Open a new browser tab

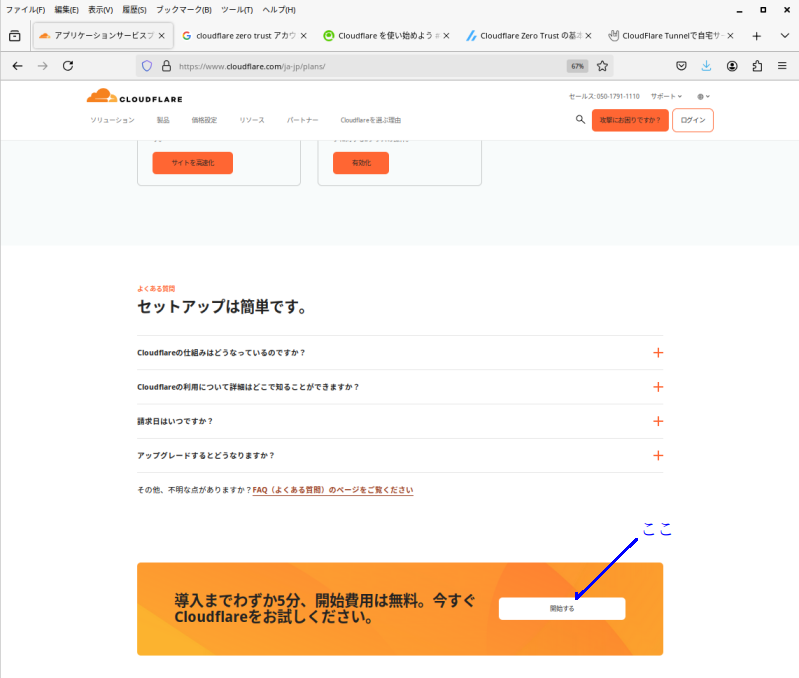click(757, 36)
